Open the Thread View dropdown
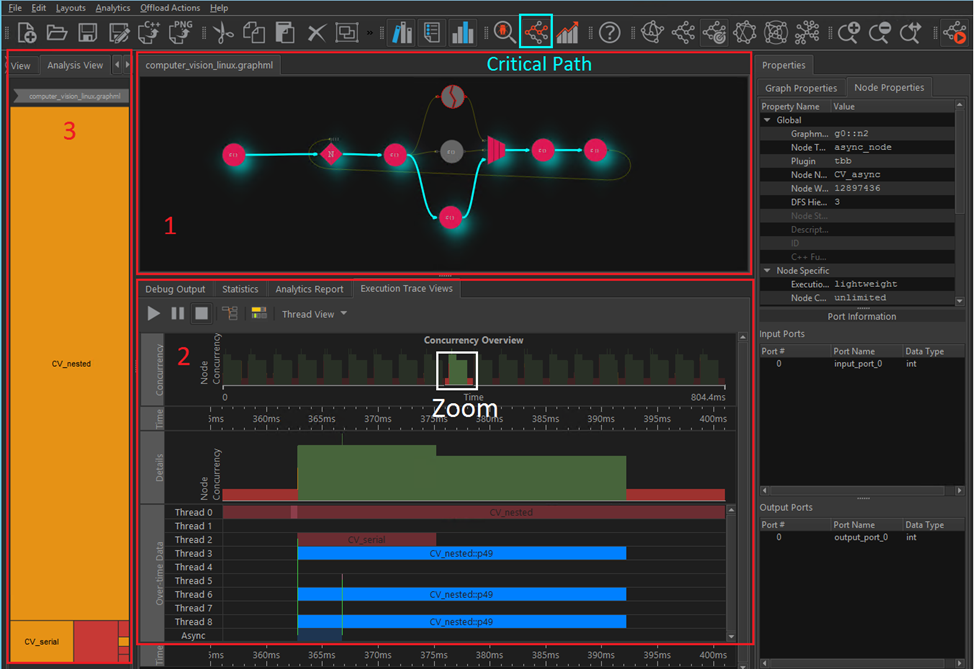This screenshot has height=669, width=974. coord(314,314)
